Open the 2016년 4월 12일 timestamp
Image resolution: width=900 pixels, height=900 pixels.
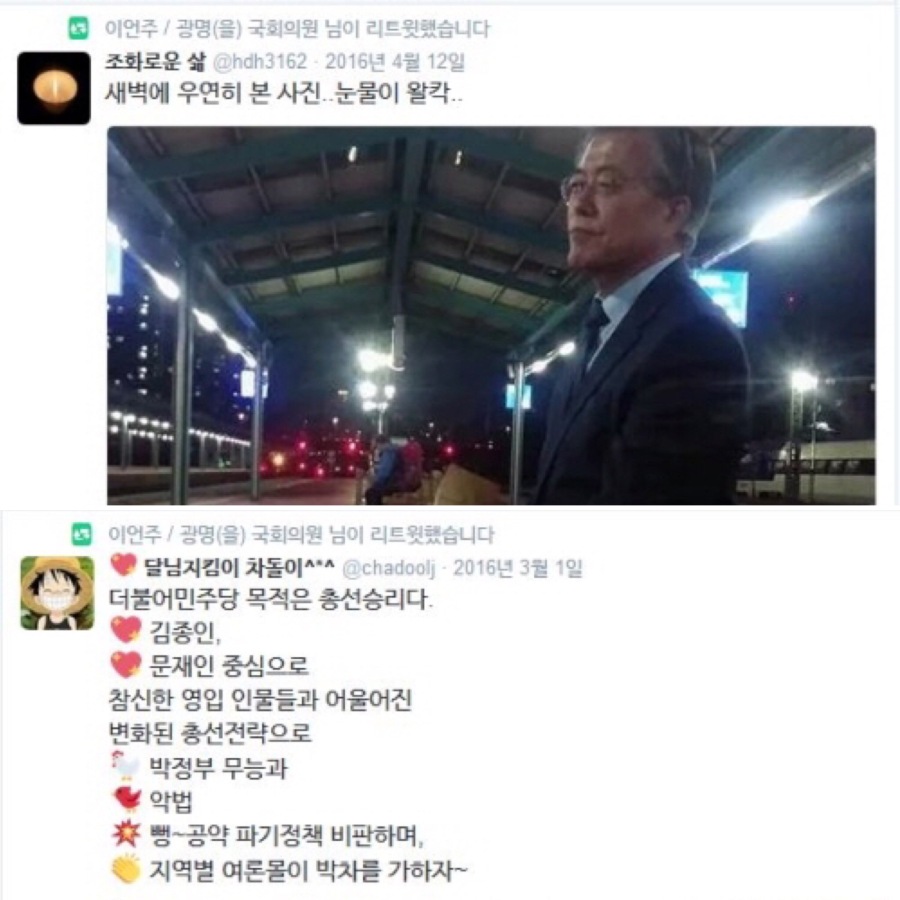[x=395, y=61]
